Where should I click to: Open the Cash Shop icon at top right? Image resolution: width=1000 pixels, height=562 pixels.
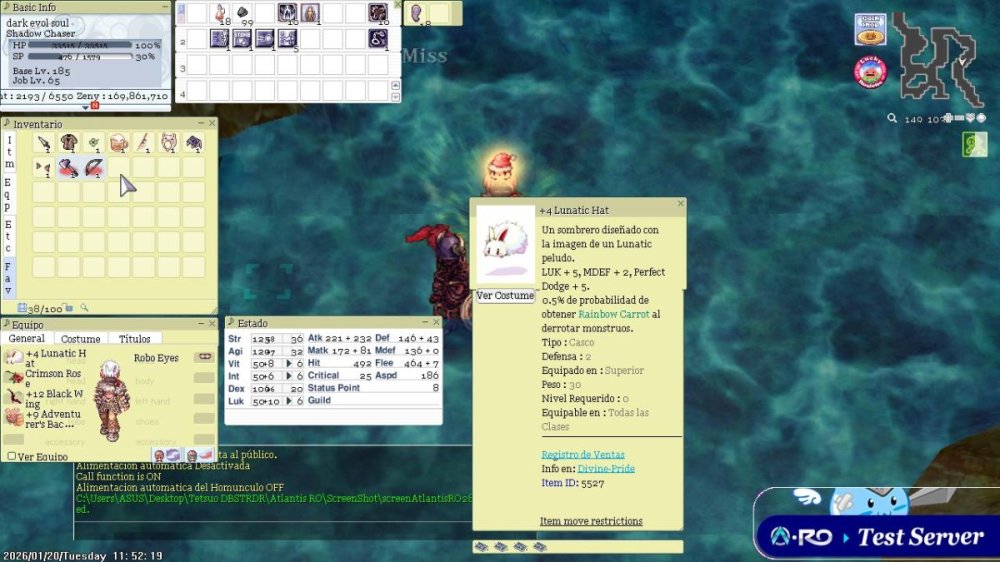(871, 29)
